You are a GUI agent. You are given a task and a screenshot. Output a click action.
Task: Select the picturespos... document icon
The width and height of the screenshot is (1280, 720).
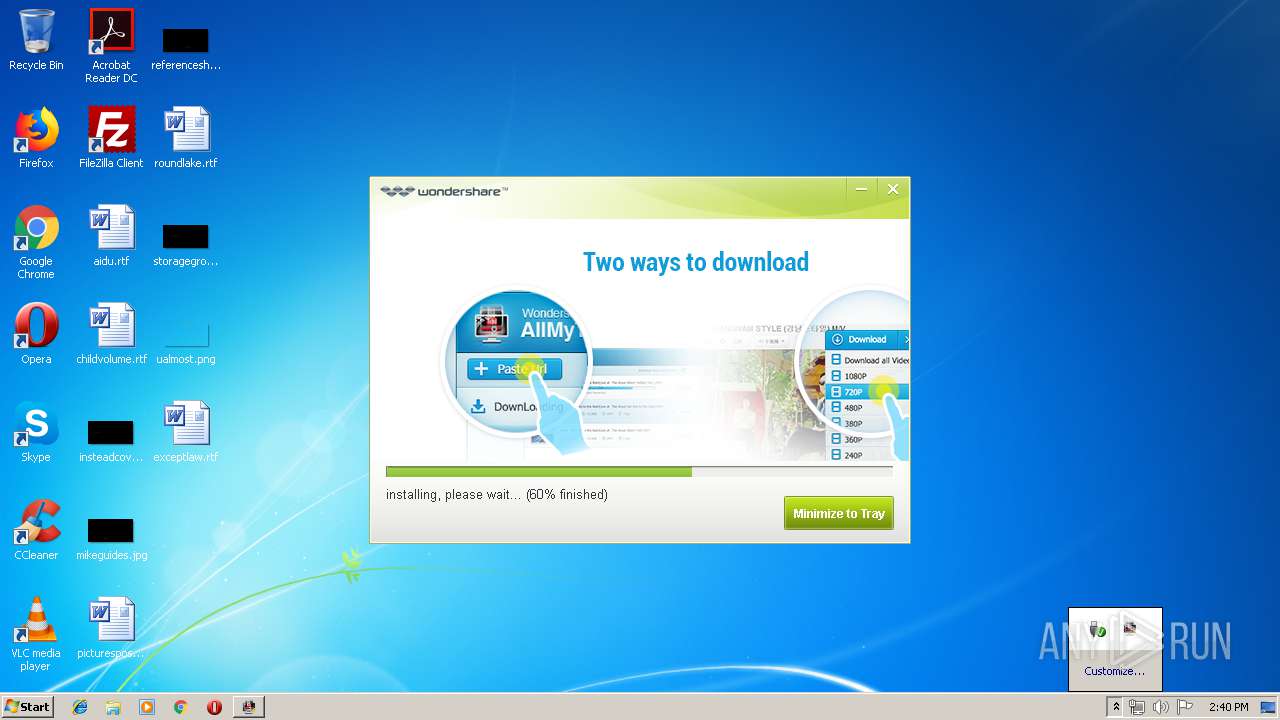click(x=111, y=628)
